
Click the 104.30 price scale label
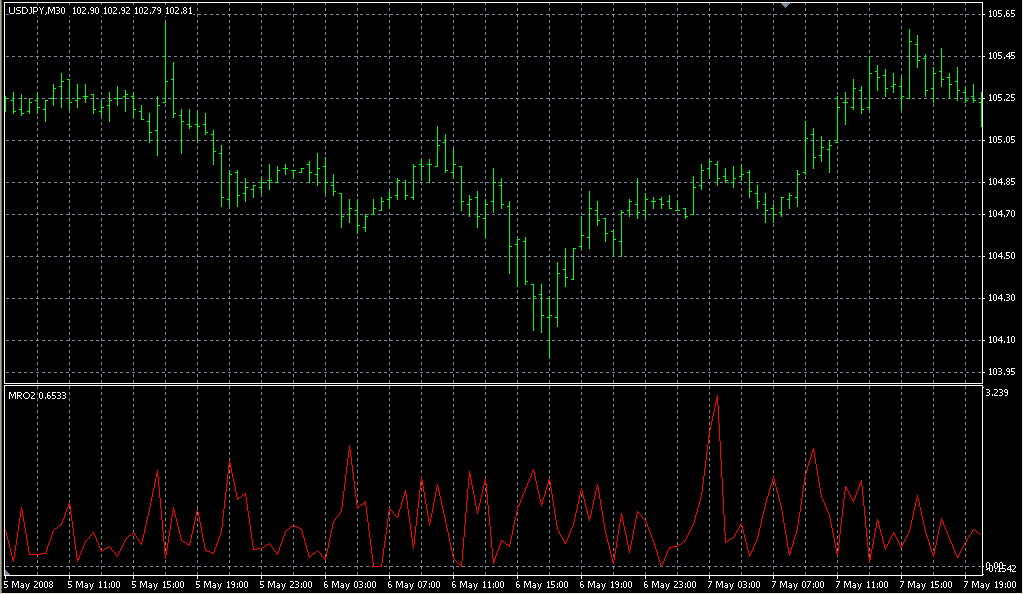pyautogui.click(x=1001, y=298)
